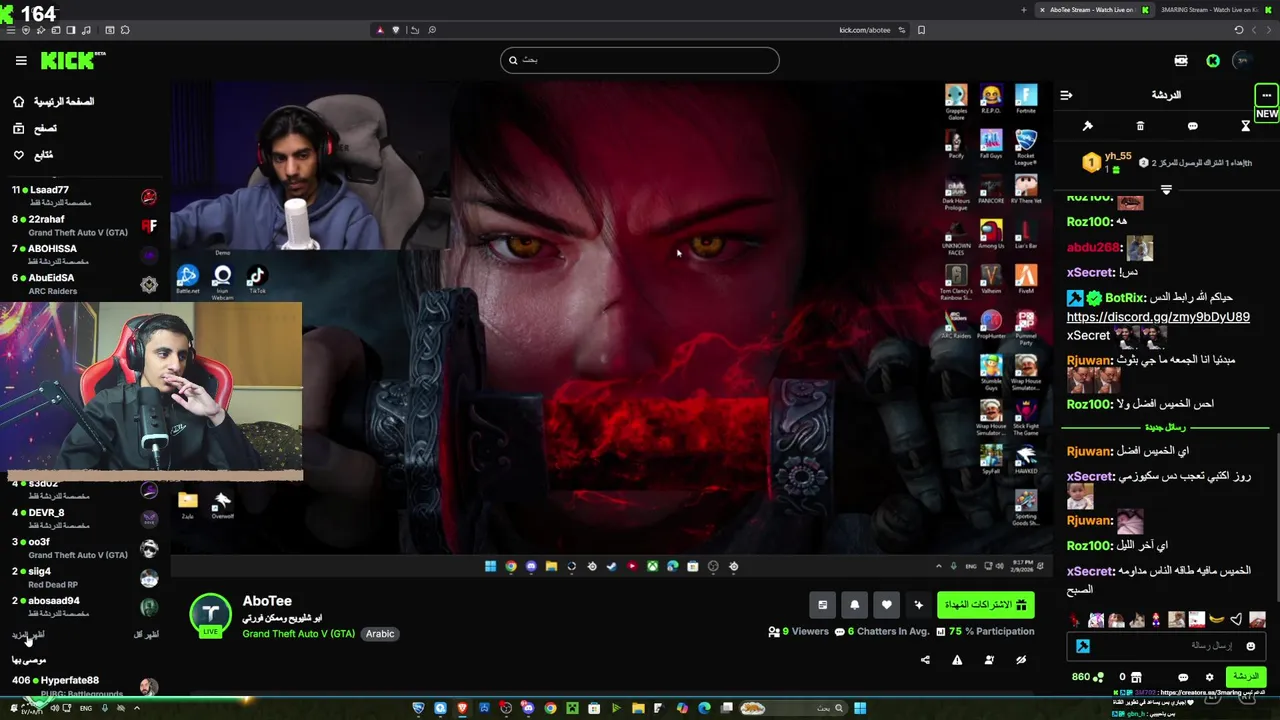Screen dimensions: 1280x720
Task: Open the chat bubble icon in chat header
Action: (1193, 126)
